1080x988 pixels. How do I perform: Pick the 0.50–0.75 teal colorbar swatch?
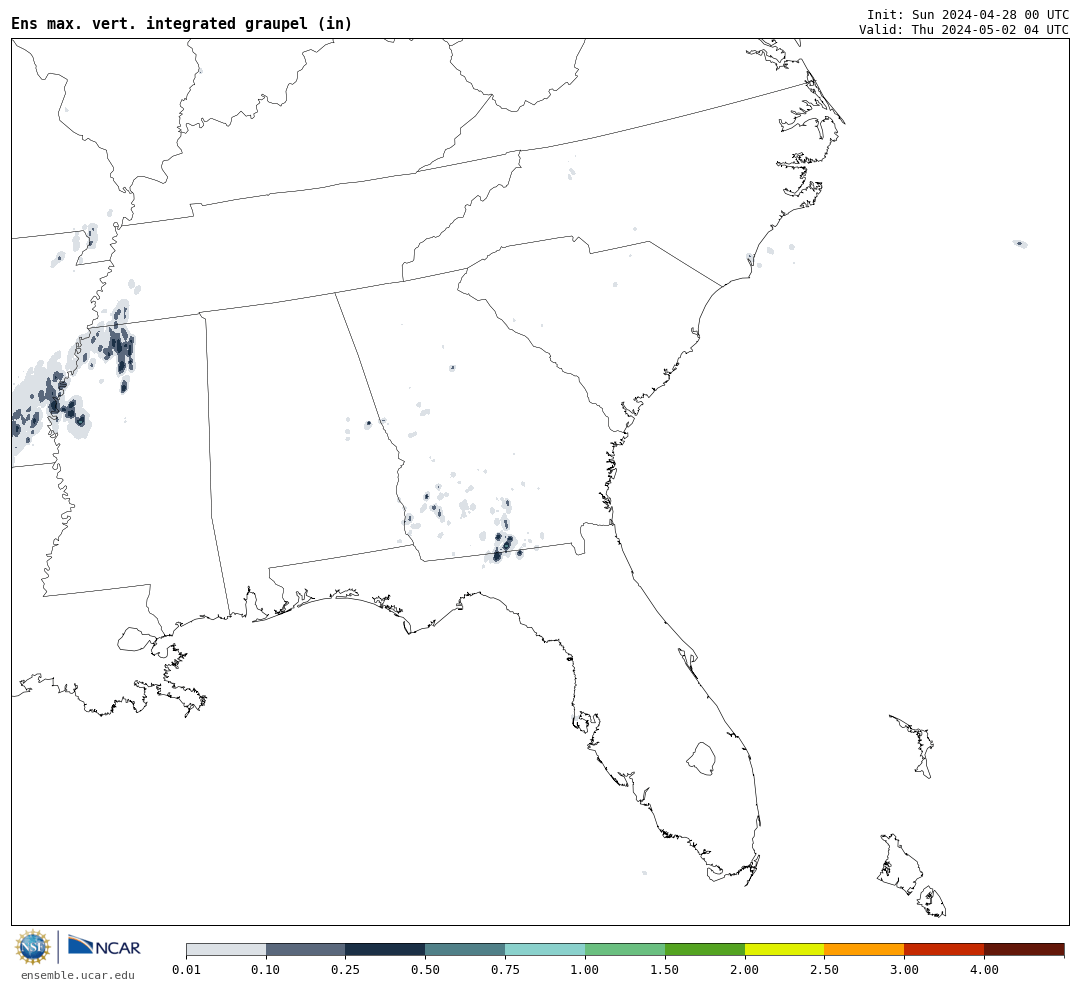pos(466,949)
